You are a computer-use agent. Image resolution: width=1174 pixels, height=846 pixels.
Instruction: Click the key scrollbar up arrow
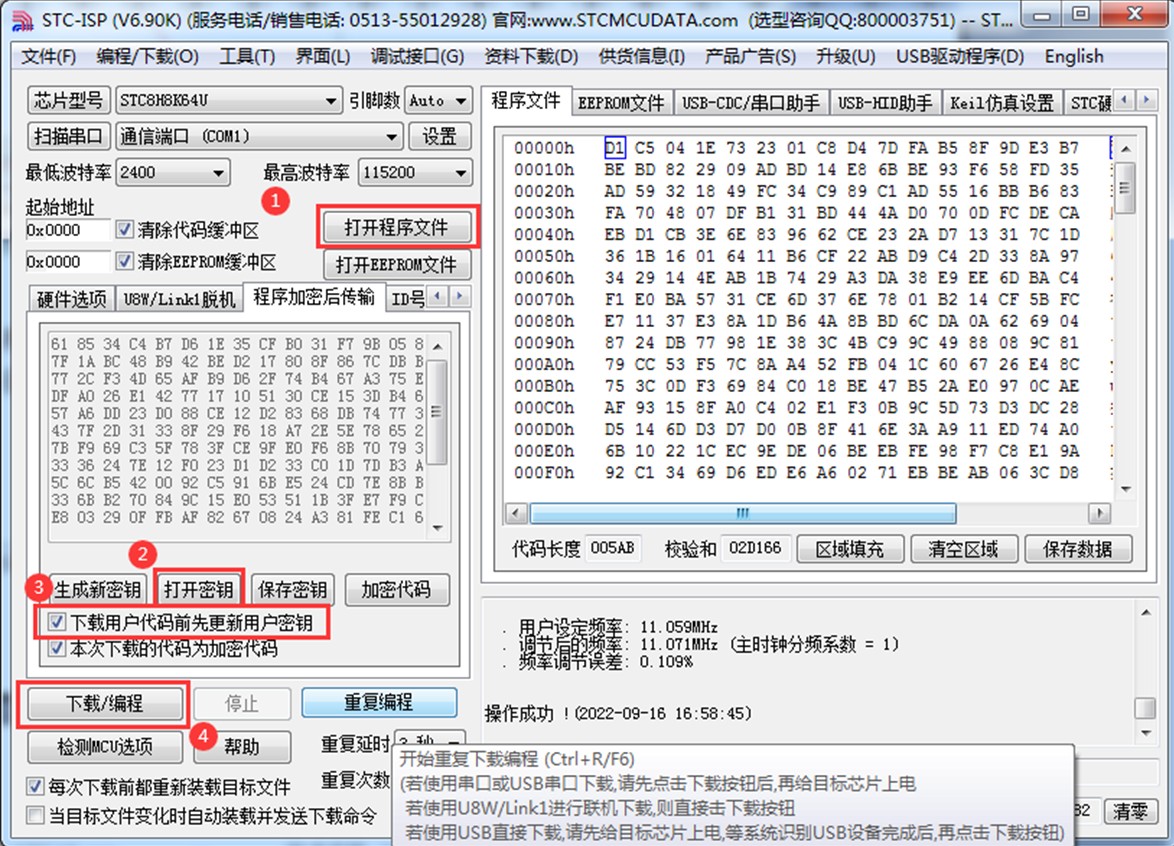pos(438,347)
